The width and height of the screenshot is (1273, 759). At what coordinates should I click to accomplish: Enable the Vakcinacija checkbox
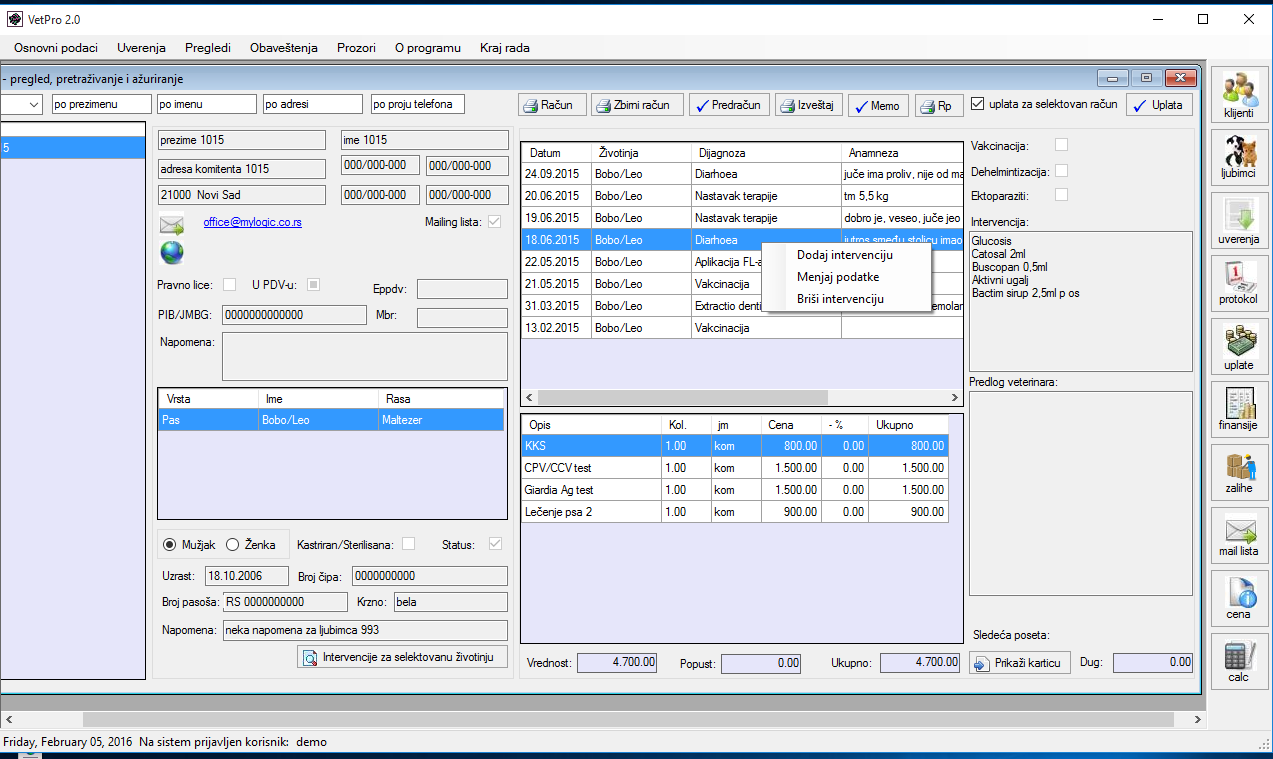point(1061,146)
